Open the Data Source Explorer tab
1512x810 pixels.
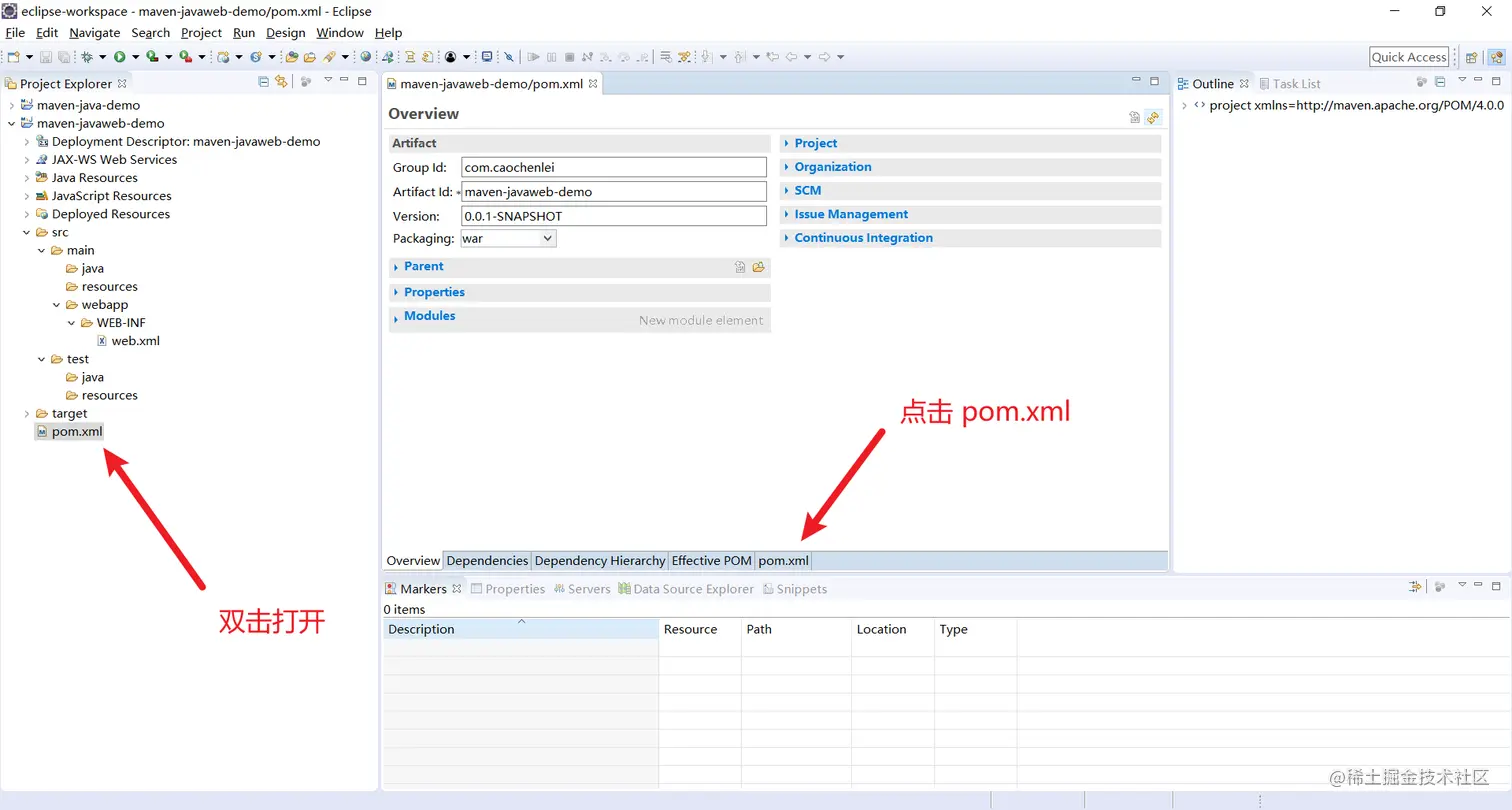click(x=686, y=589)
